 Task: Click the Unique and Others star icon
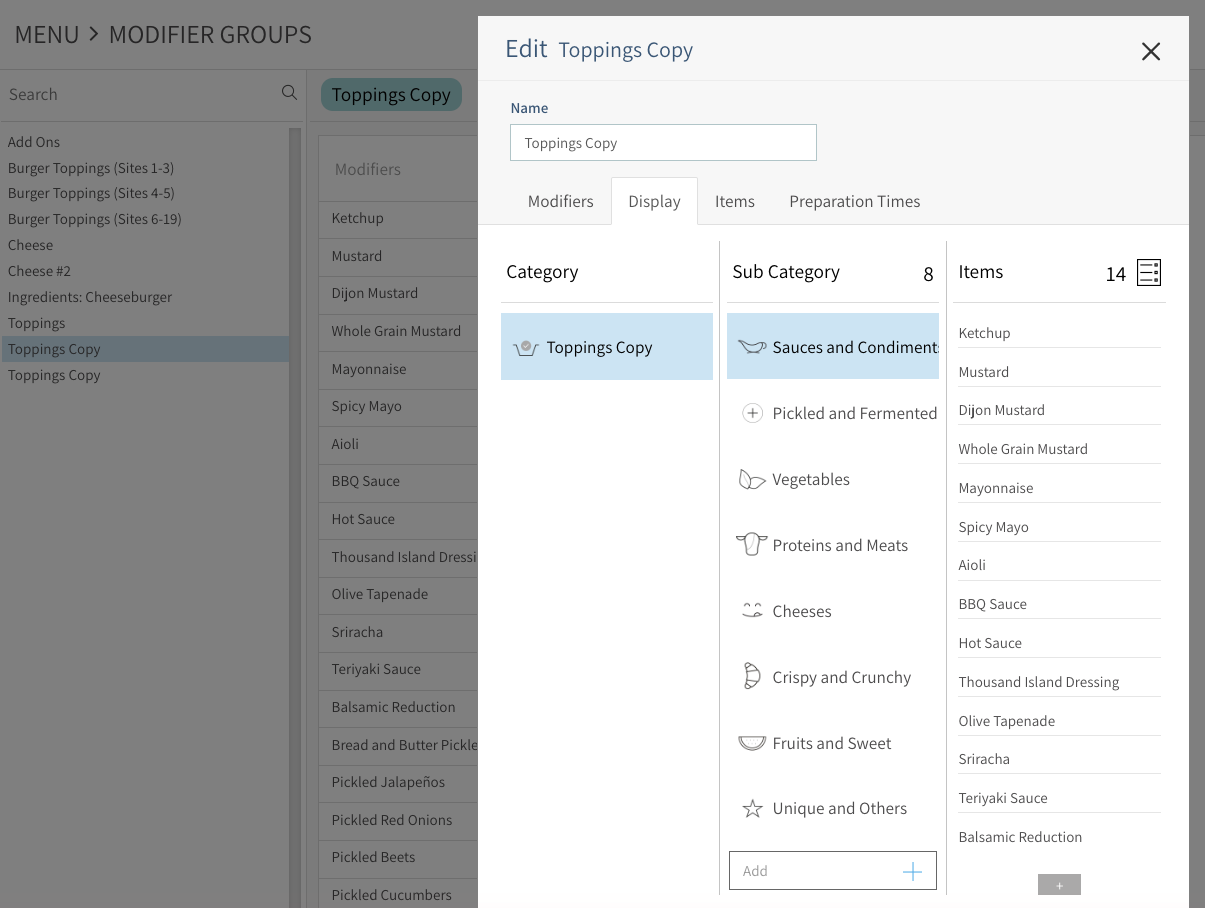pos(752,808)
